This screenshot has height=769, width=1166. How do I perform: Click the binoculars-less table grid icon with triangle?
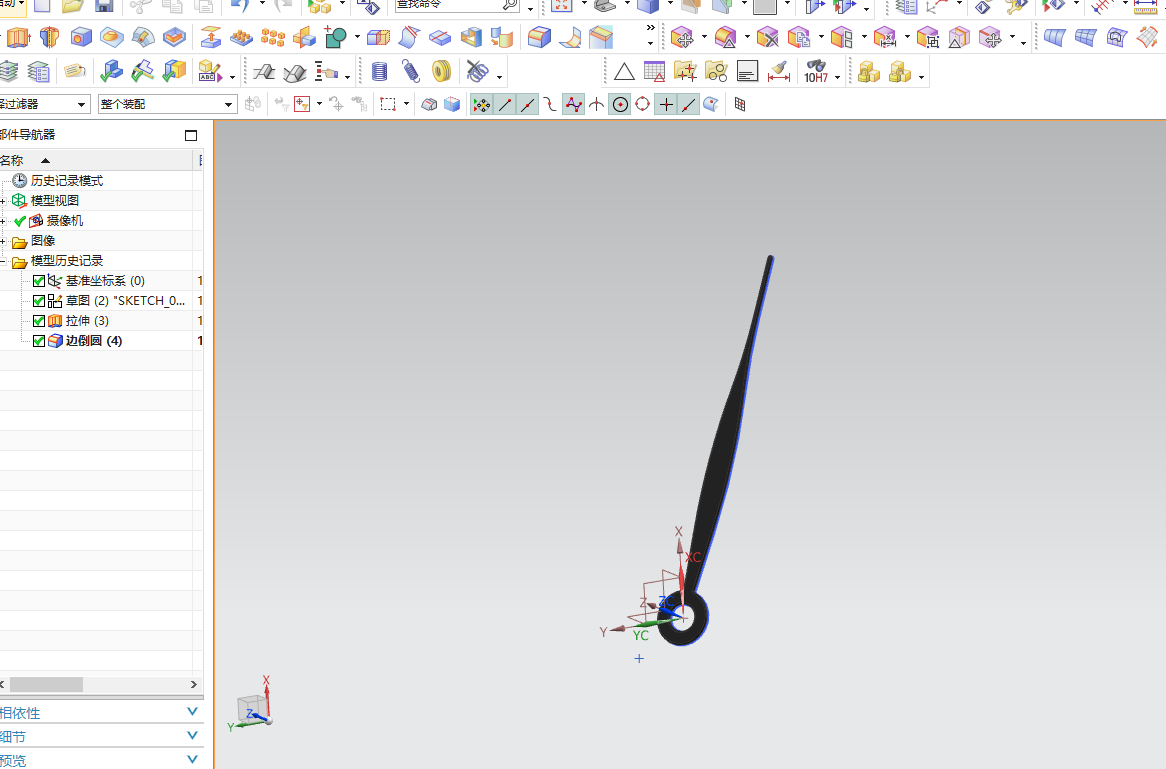(x=654, y=72)
